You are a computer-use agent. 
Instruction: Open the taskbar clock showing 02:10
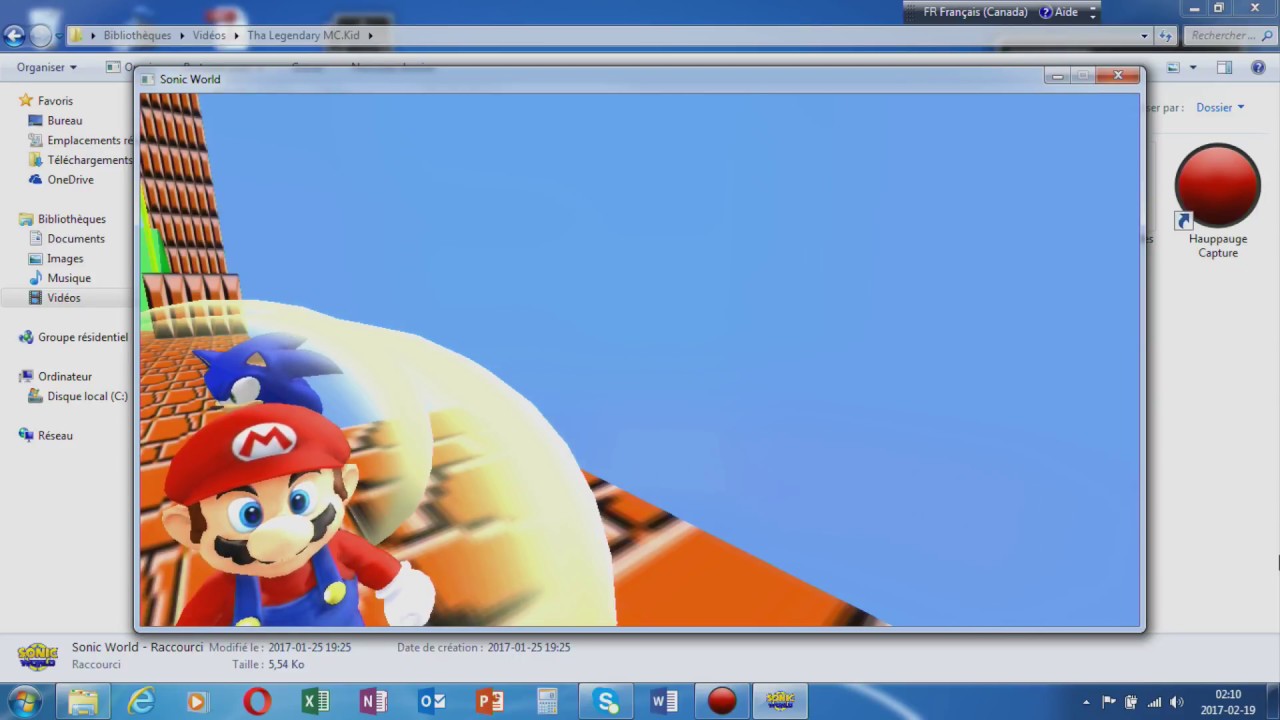point(1228,702)
